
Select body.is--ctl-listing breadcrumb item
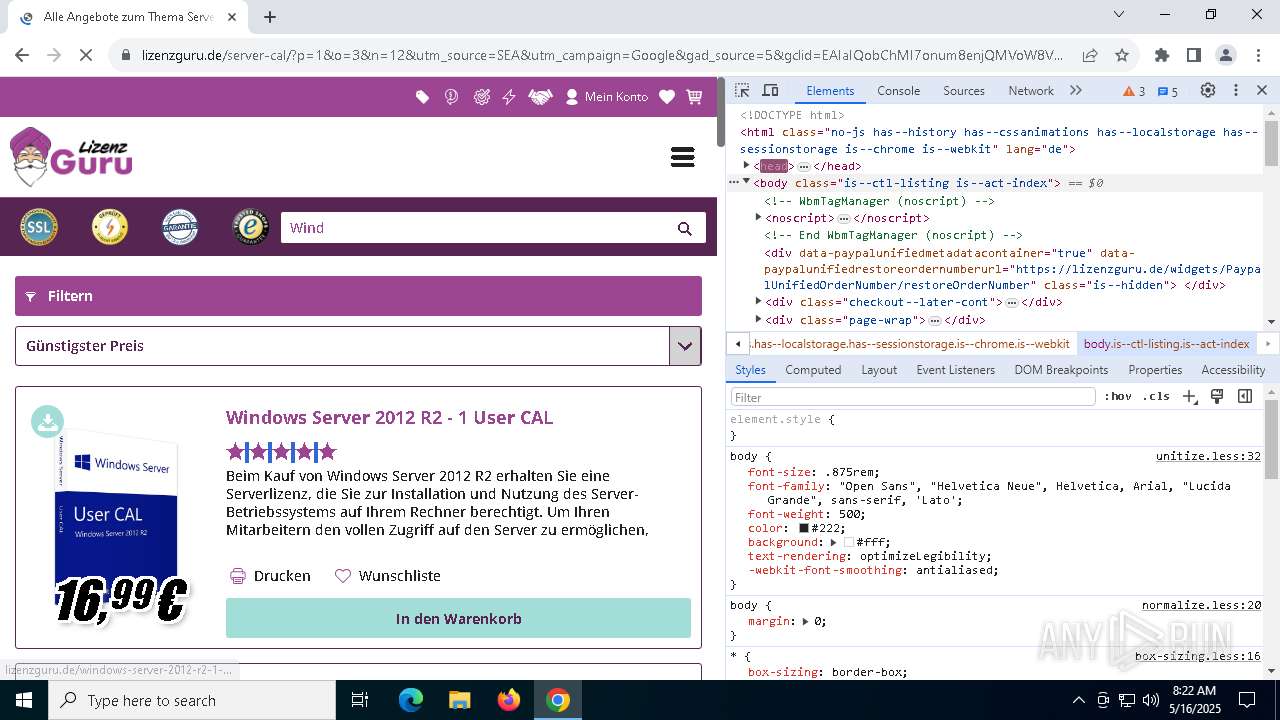tap(1166, 344)
